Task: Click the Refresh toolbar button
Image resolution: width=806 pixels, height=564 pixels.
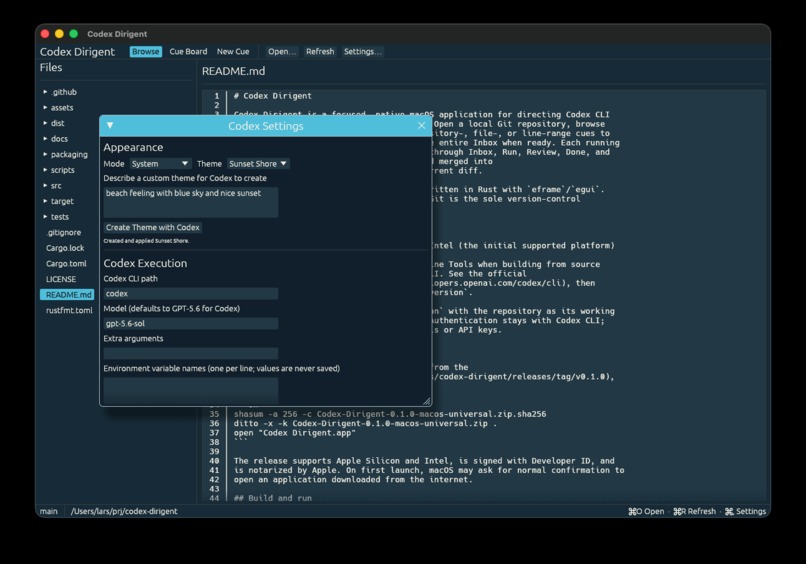Action: 320,51
